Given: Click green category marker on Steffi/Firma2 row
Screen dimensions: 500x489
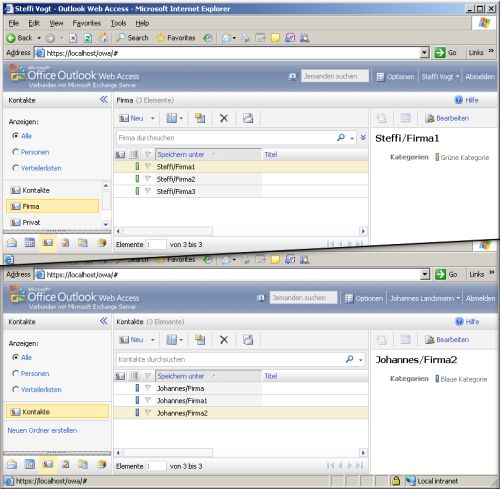Looking at the screenshot, I should tap(137, 179).
